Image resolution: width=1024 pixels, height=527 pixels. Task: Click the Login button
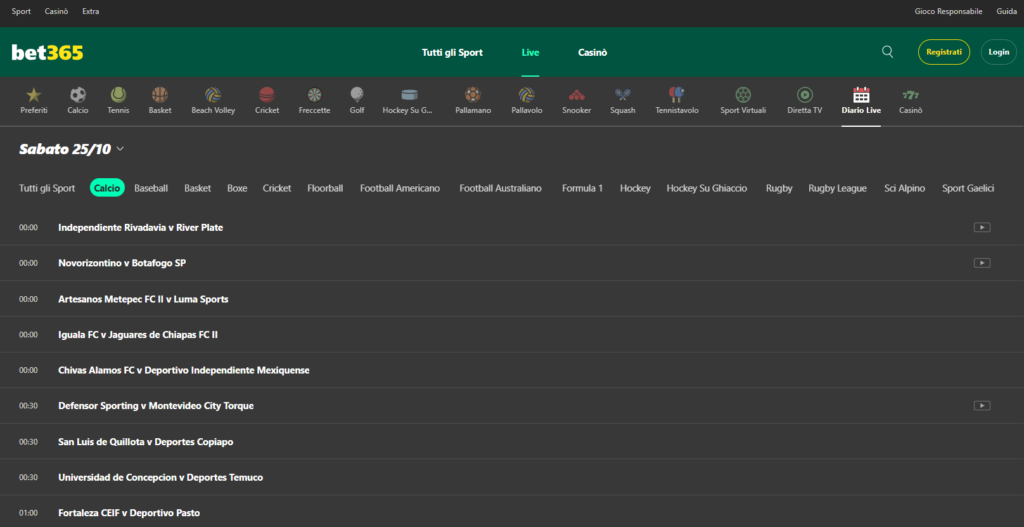tap(998, 52)
